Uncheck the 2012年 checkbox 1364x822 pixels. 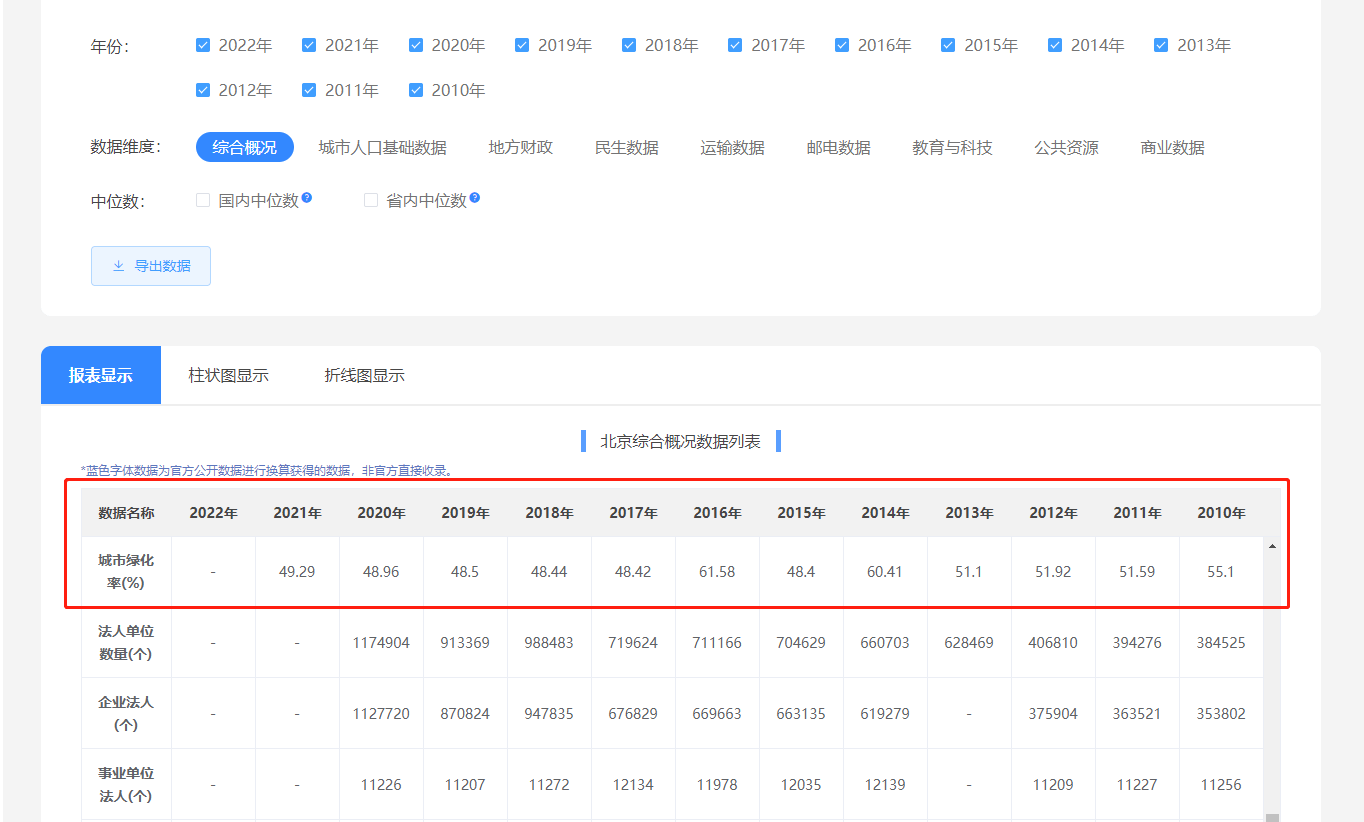pos(203,90)
